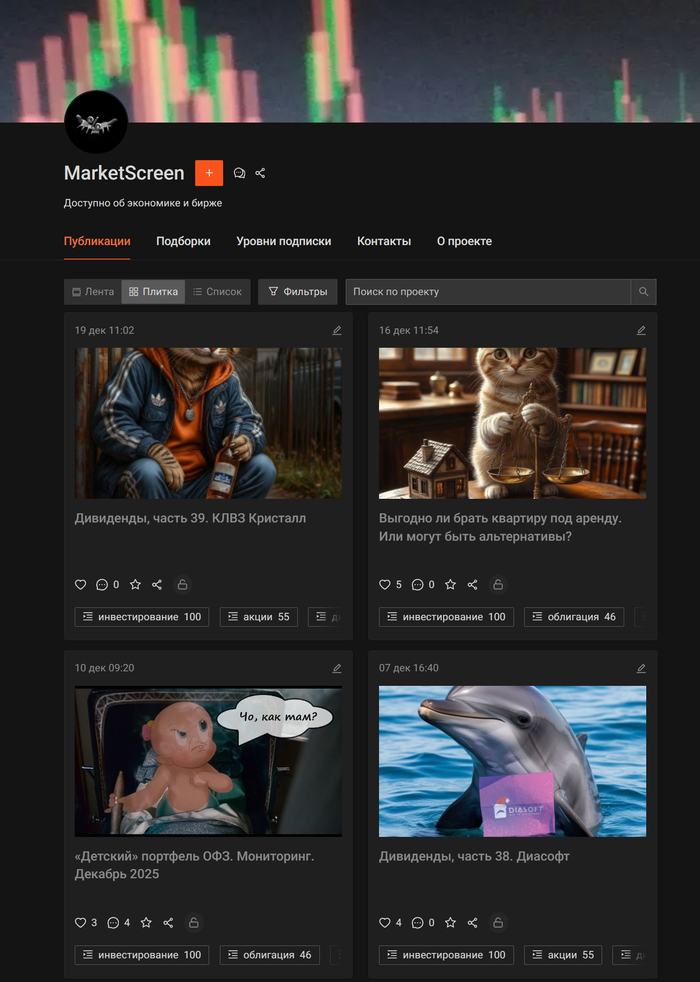Add the apartment rental post to favorites
700x982 pixels.
click(450, 585)
